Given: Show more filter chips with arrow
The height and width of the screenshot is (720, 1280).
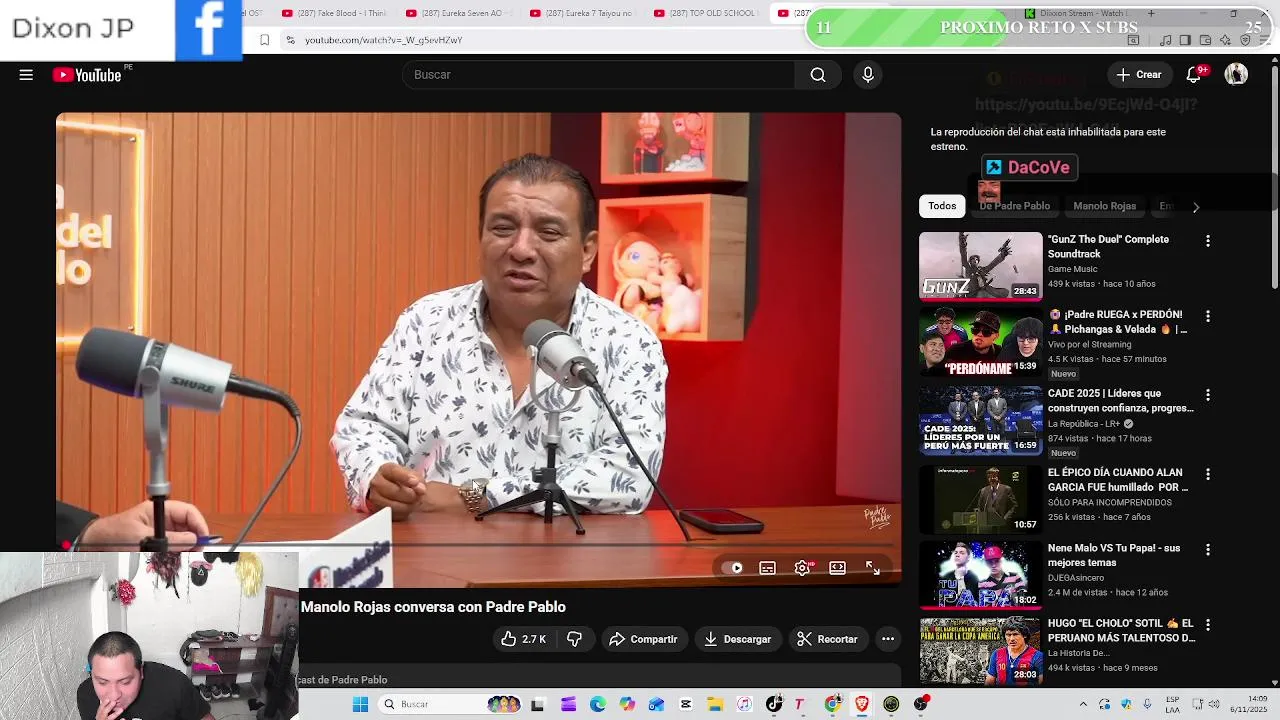Looking at the screenshot, I should coord(1195,207).
